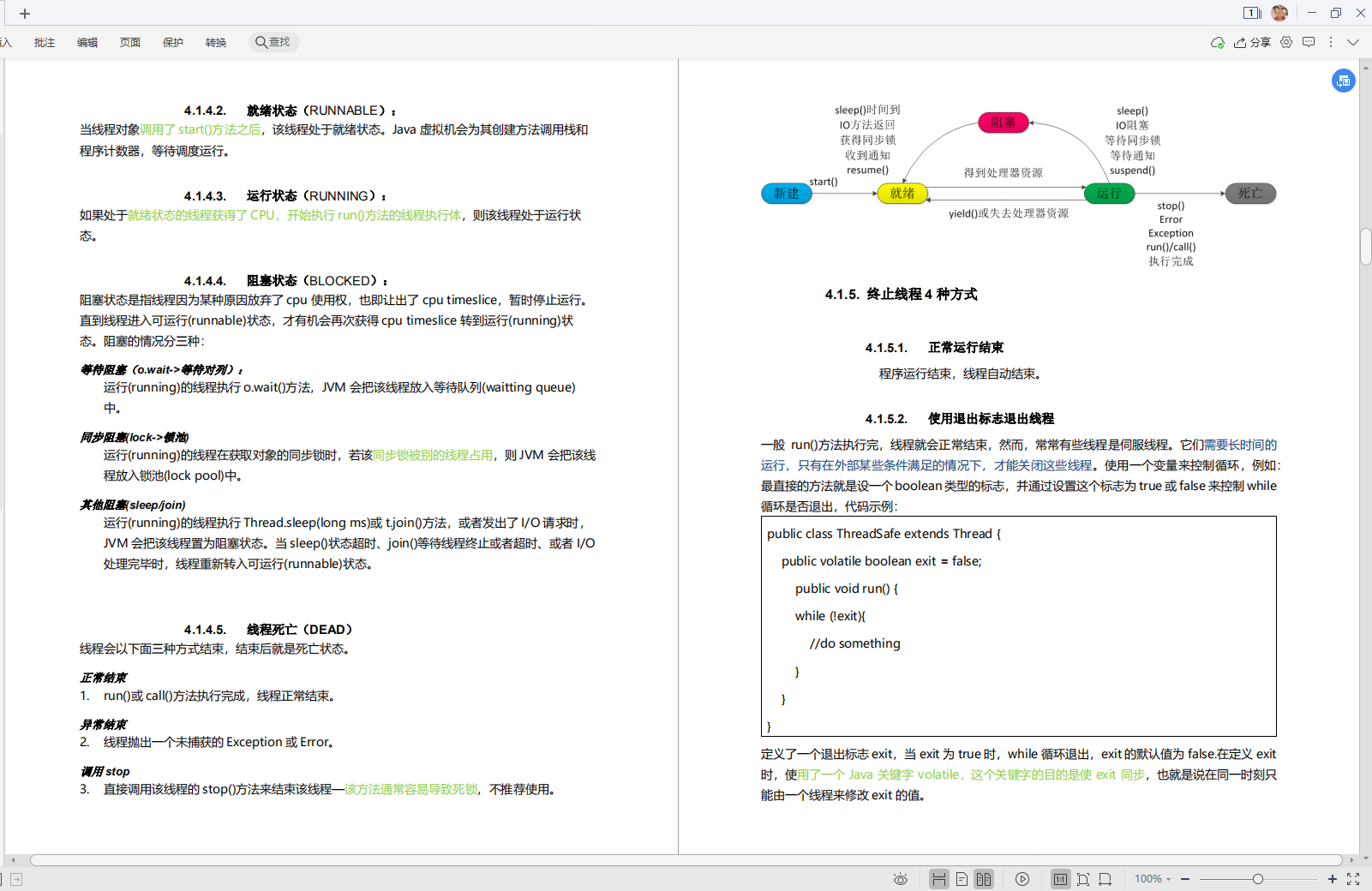Open the feedback message bubble icon
1372x891 pixels.
pos(1309,42)
